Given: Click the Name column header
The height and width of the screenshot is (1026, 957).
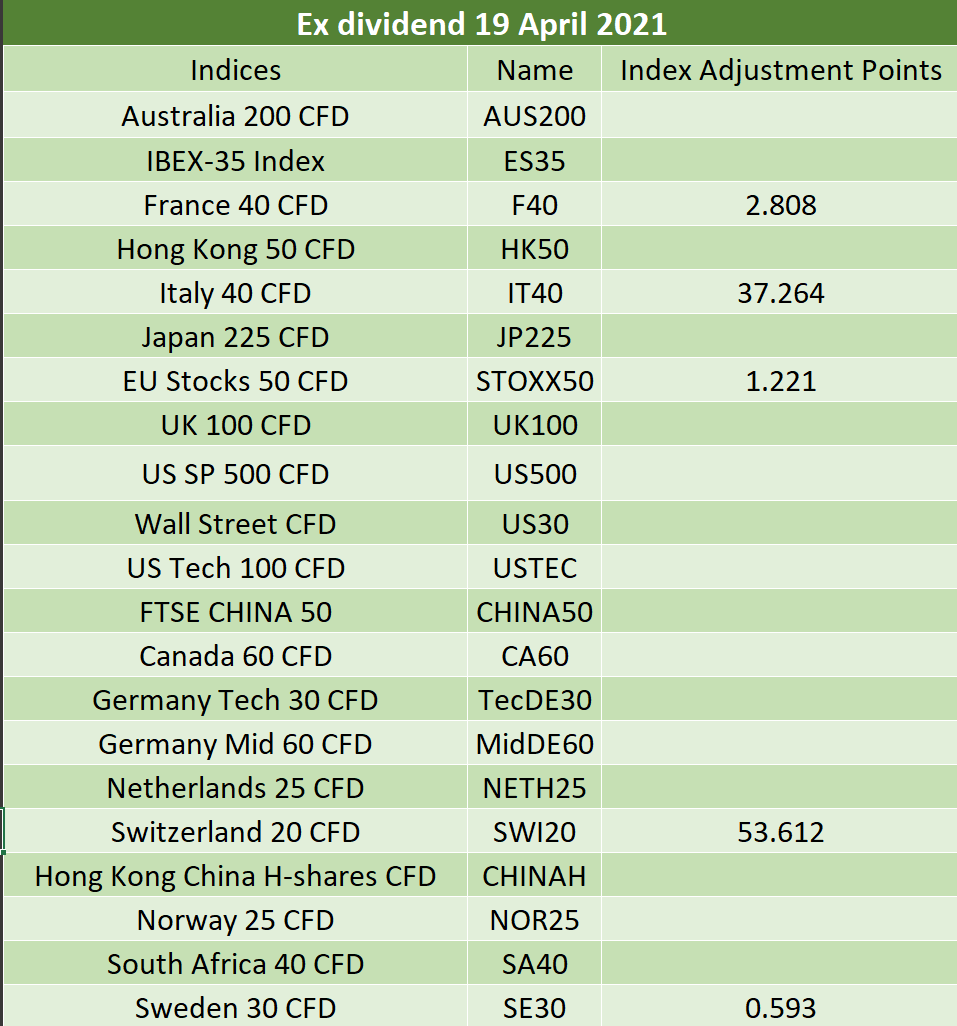Looking at the screenshot, I should tap(534, 69).
